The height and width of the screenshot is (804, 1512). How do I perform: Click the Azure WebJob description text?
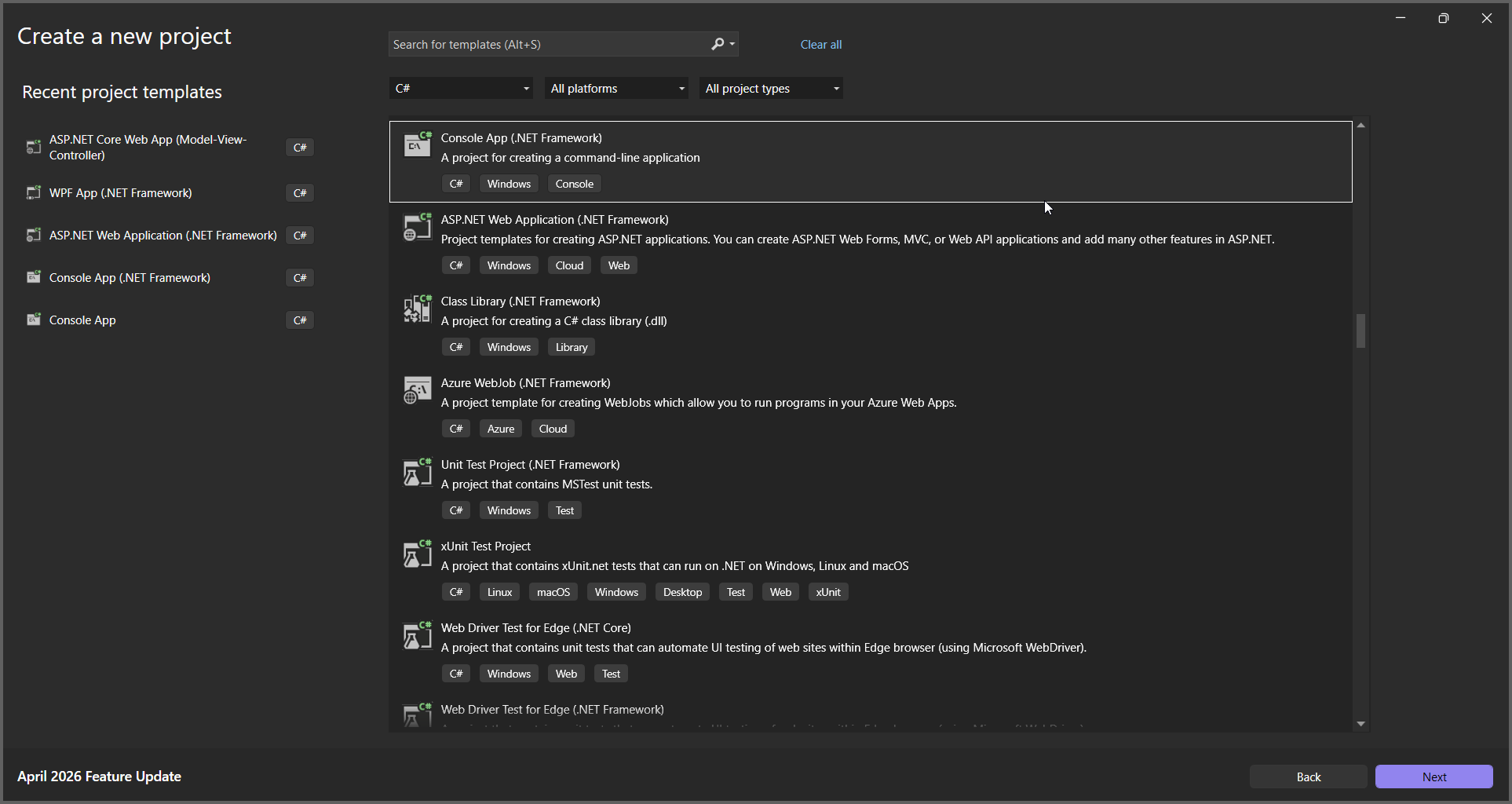pos(699,403)
